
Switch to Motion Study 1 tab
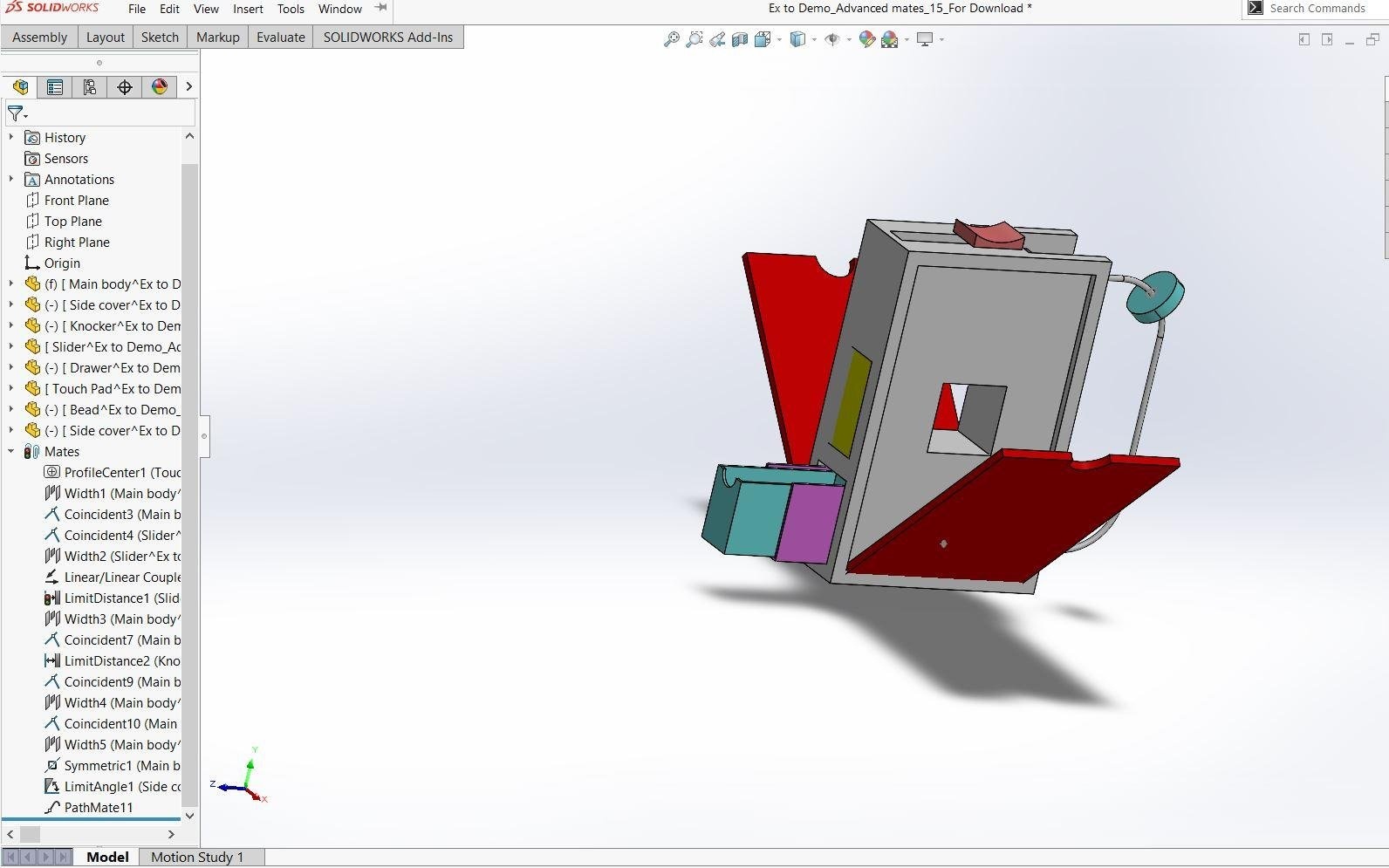(197, 858)
